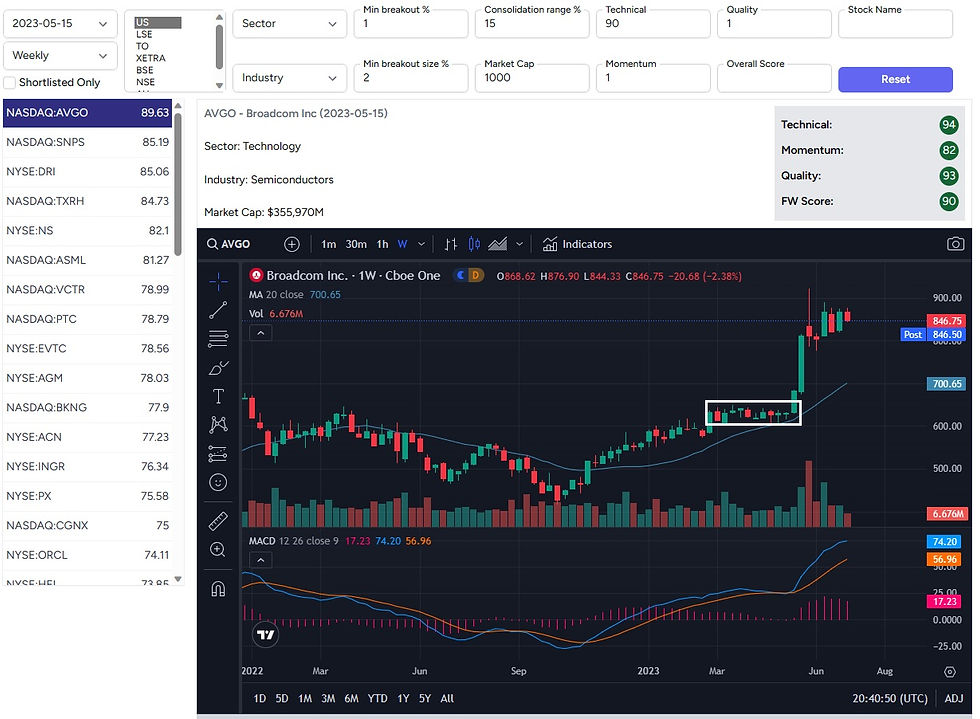Toggle the Shortlisted Only checkbox

pyautogui.click(x=9, y=83)
